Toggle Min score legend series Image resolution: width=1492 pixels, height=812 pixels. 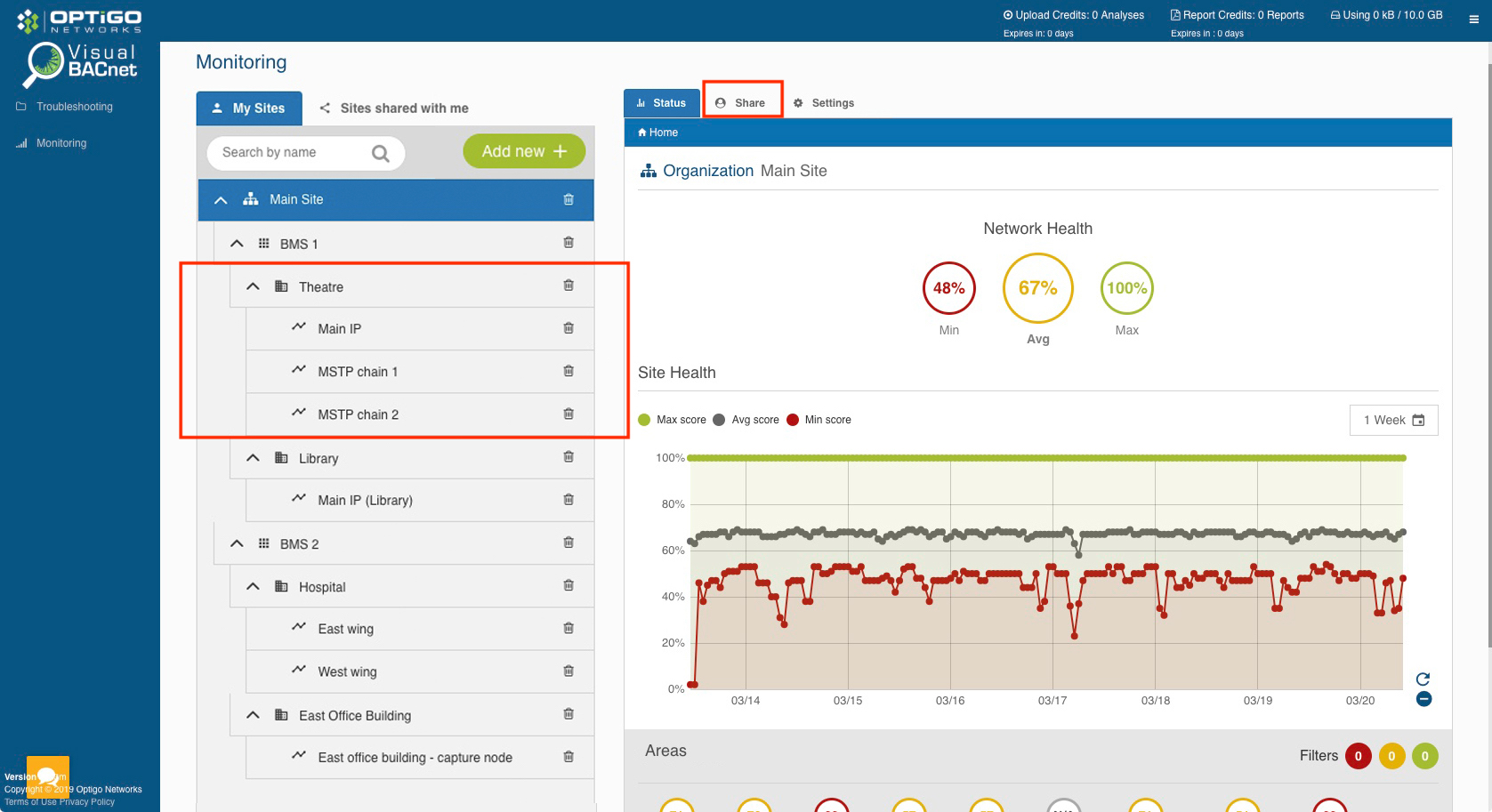click(819, 420)
